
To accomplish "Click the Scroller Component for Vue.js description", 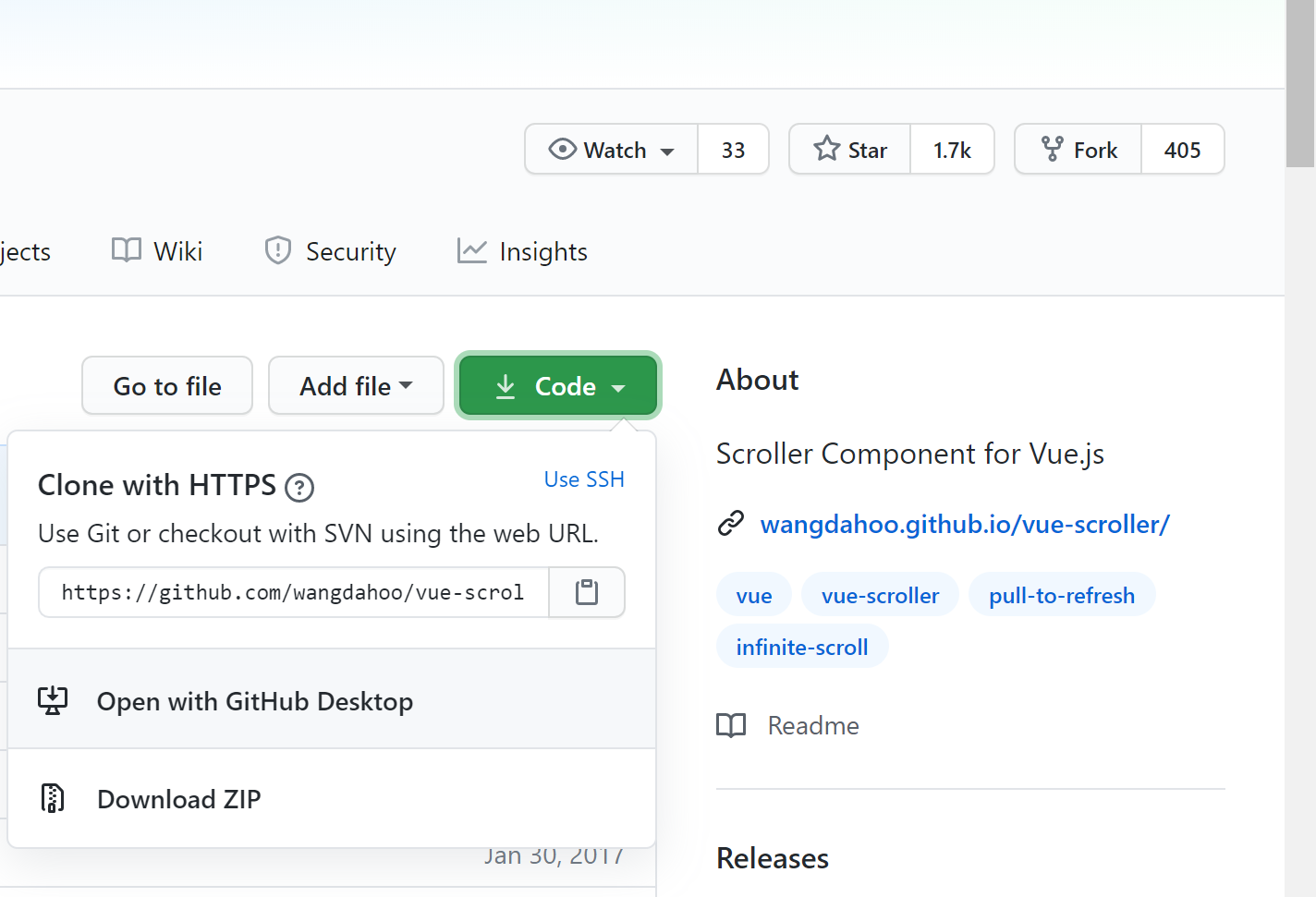I will [910, 454].
